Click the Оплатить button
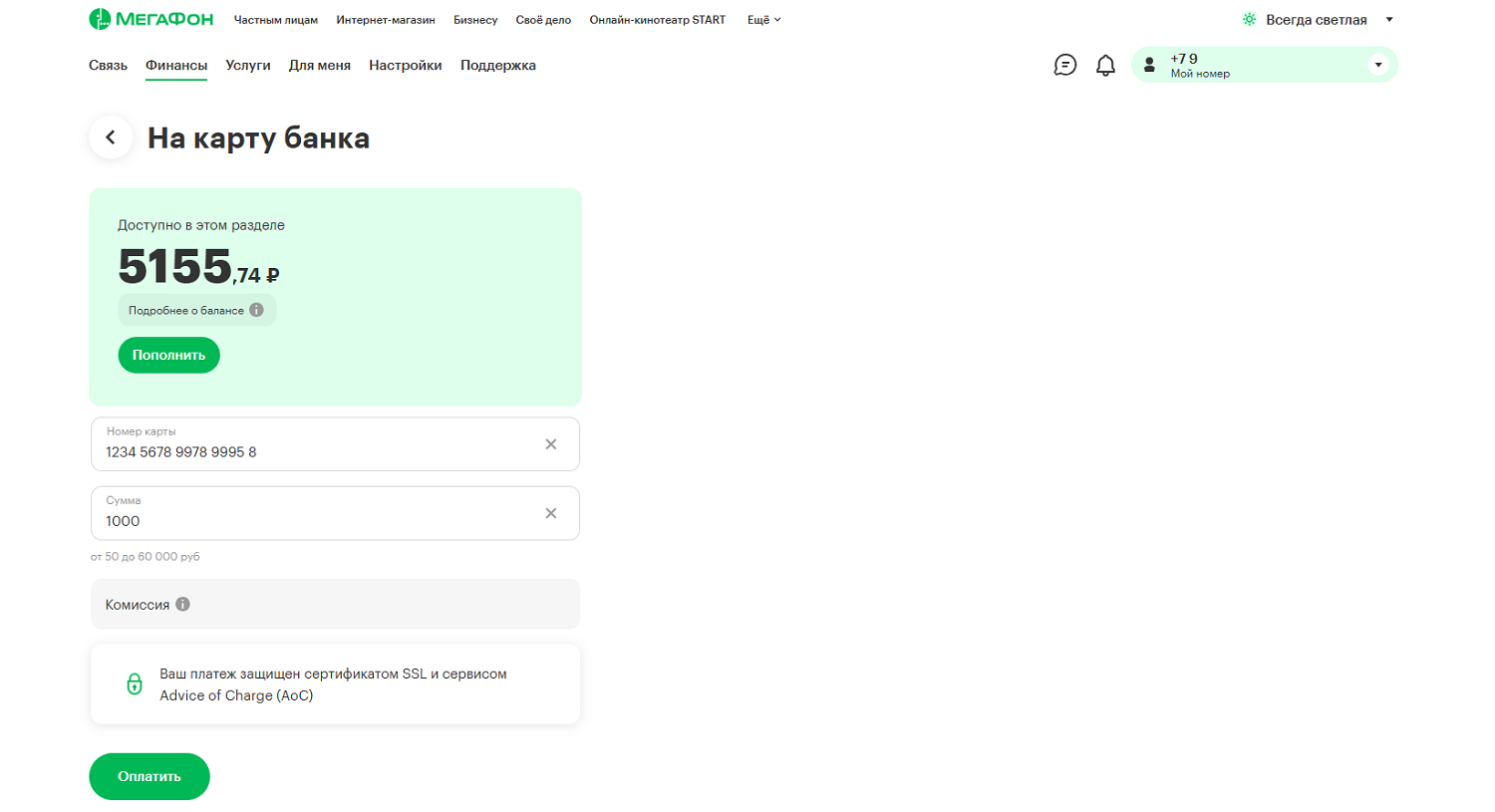Viewport: 1495px width, 812px height. pyautogui.click(x=149, y=776)
